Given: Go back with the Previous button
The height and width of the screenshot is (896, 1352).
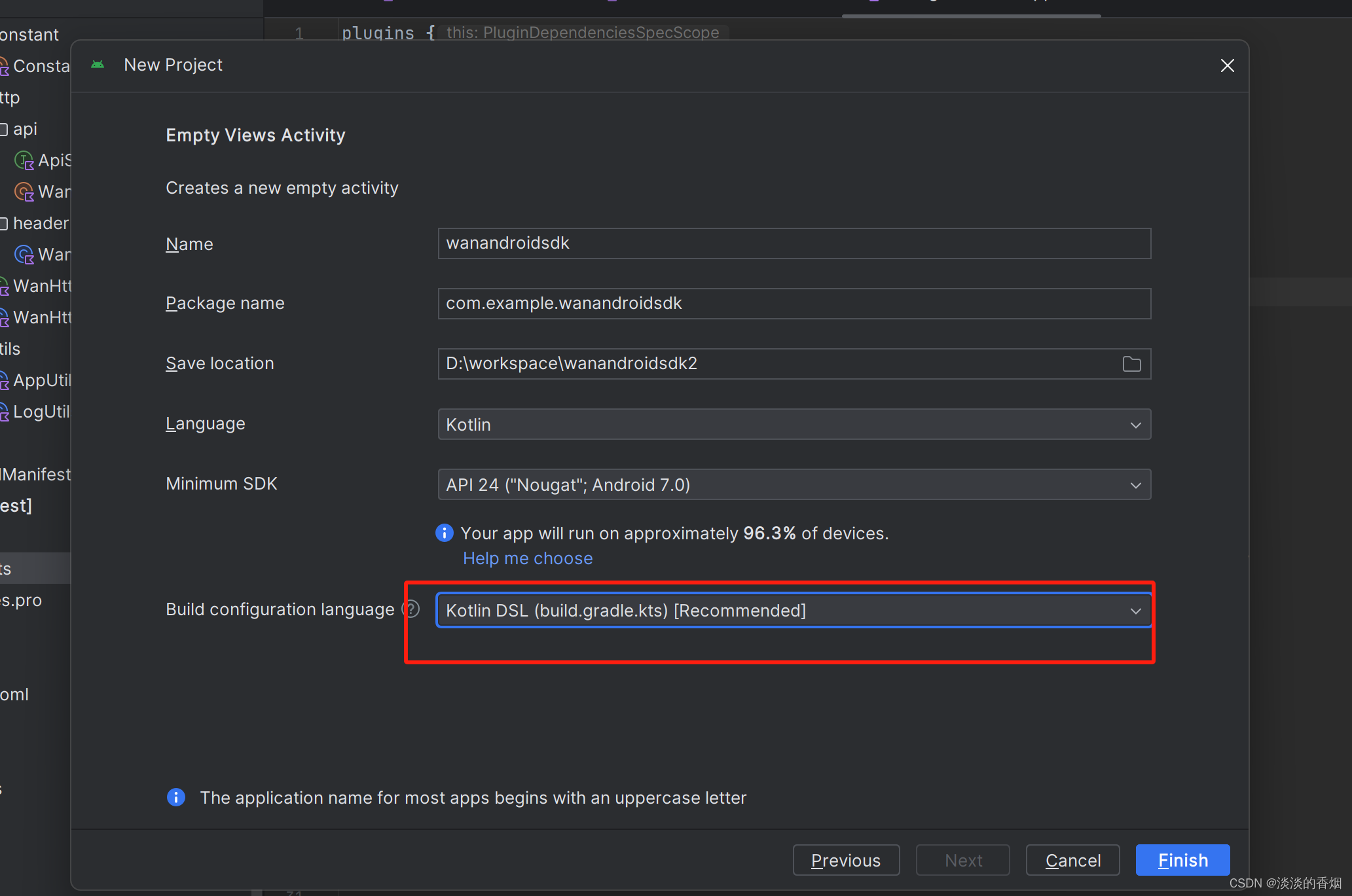Looking at the screenshot, I should [x=846, y=860].
